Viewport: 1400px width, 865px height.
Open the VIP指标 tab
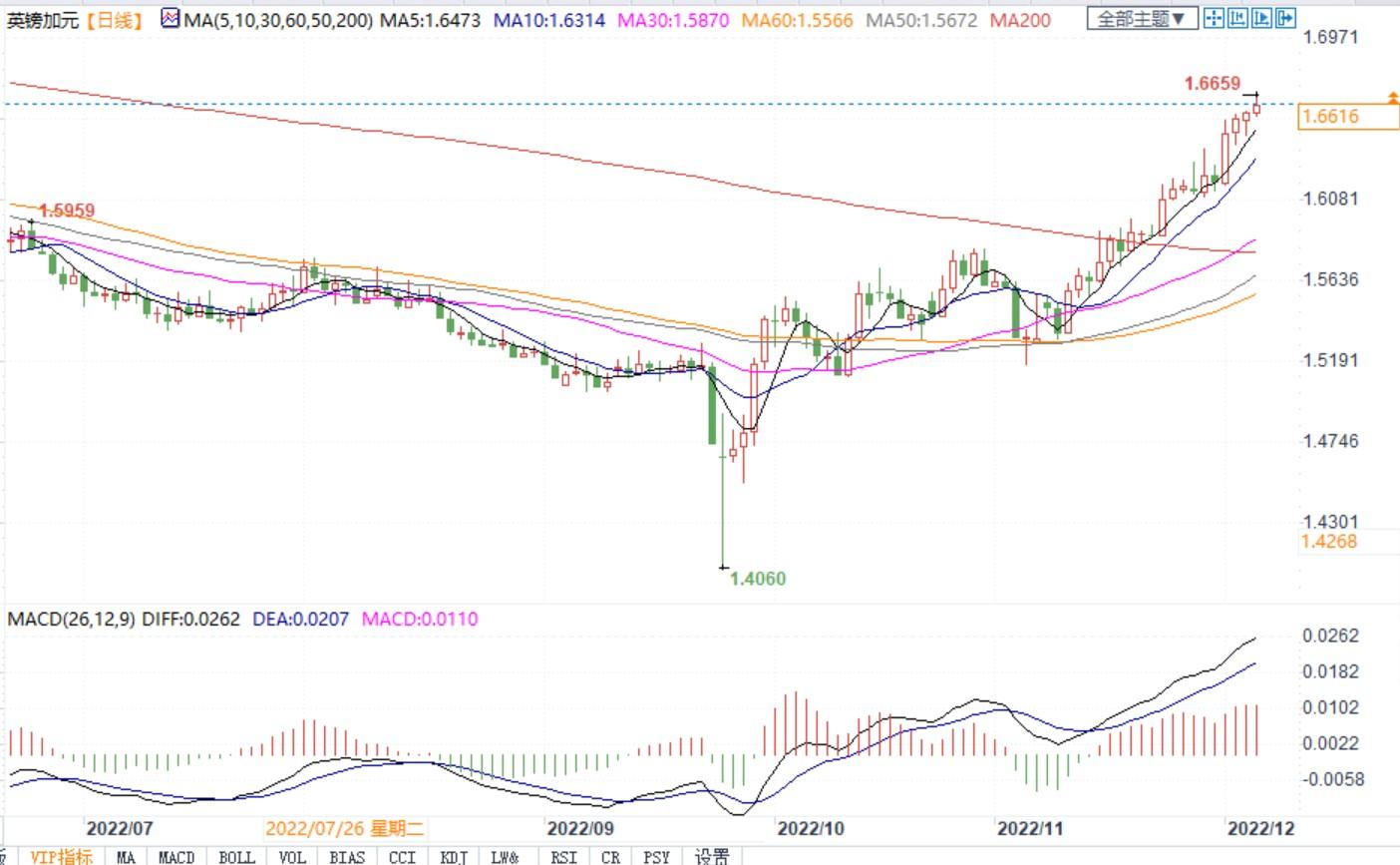click(x=61, y=856)
